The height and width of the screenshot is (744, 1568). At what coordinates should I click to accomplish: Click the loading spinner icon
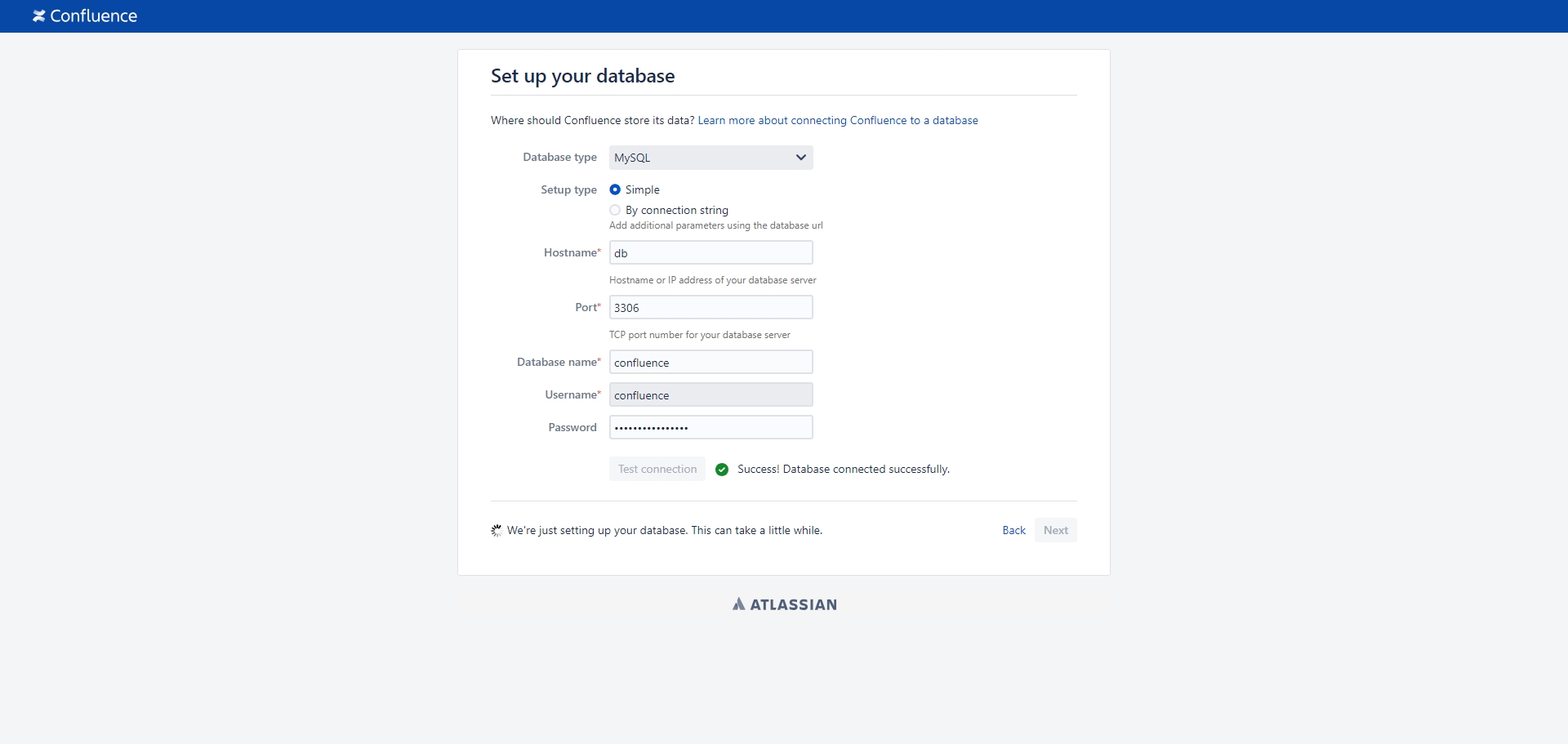[497, 531]
